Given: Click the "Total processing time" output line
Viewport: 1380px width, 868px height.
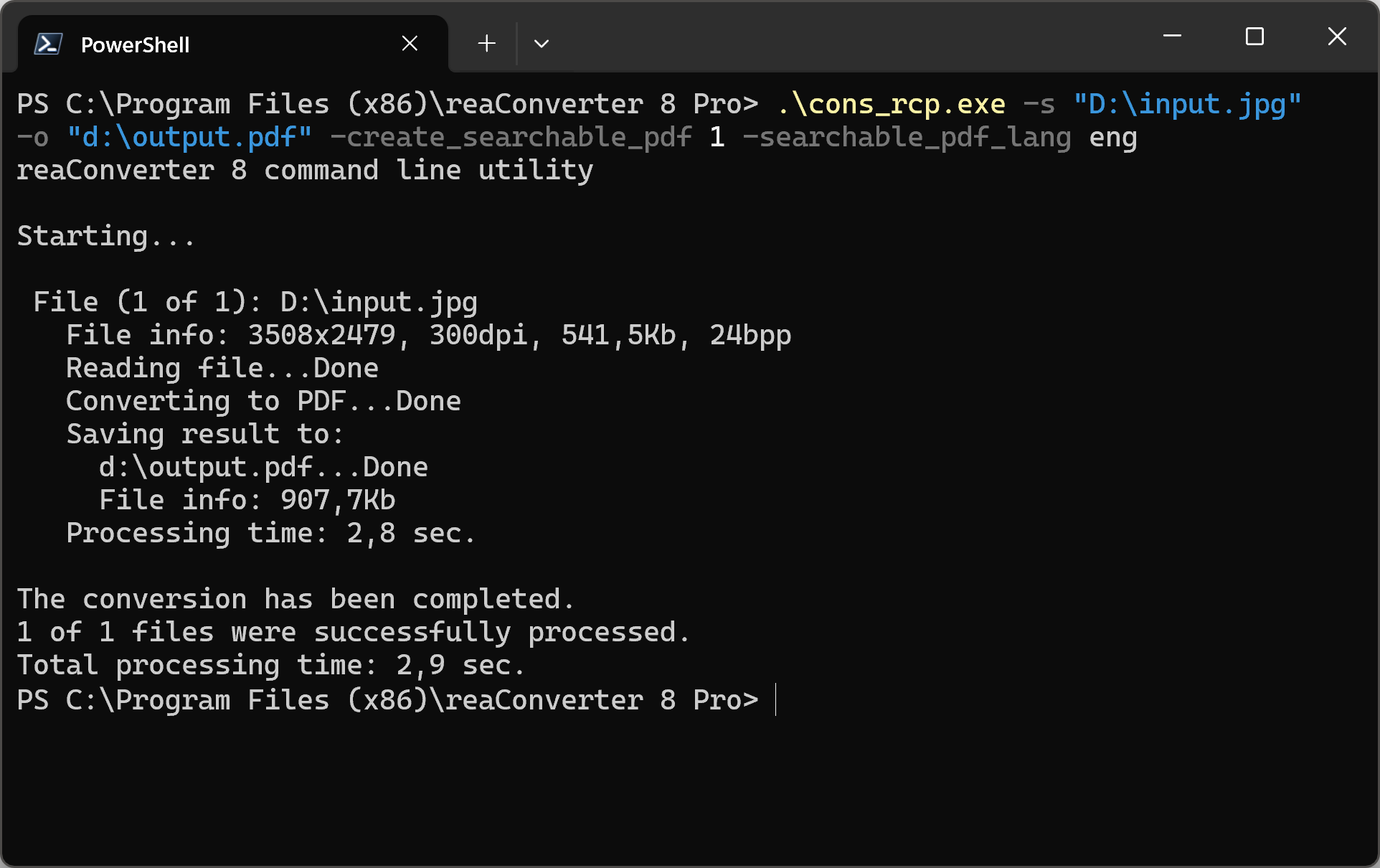Looking at the screenshot, I should coord(270,666).
